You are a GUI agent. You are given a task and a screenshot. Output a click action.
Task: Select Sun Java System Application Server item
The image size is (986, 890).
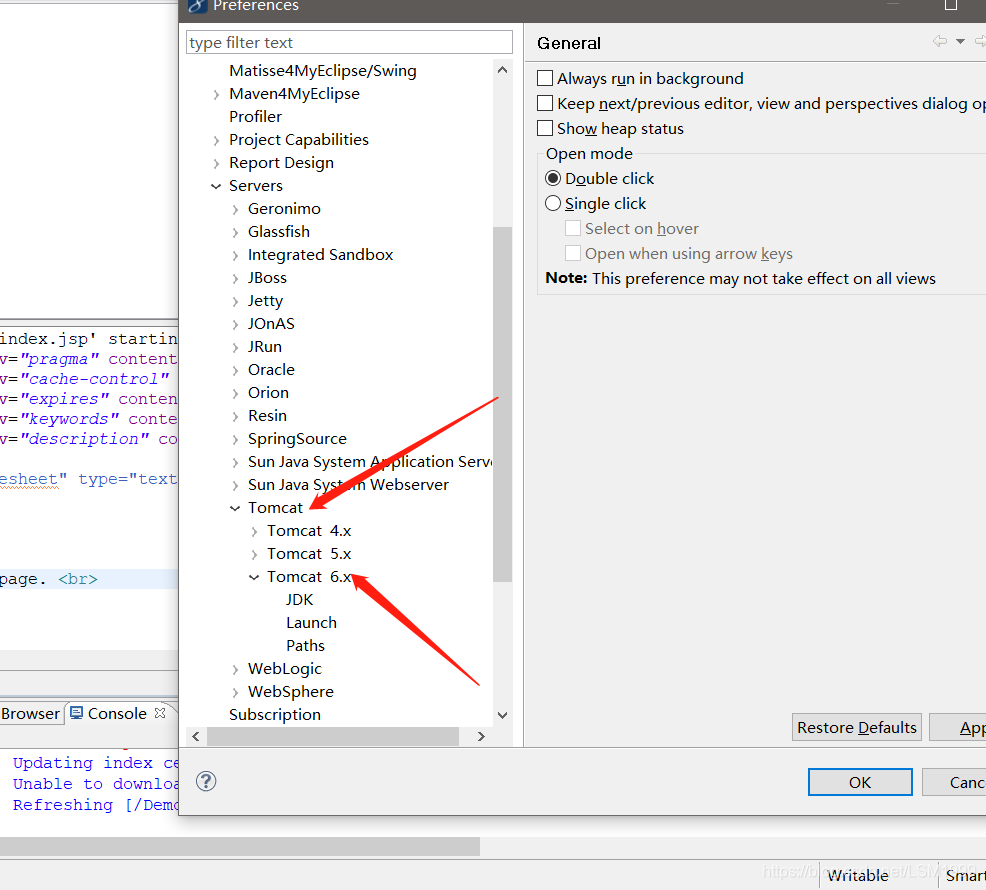pos(370,462)
